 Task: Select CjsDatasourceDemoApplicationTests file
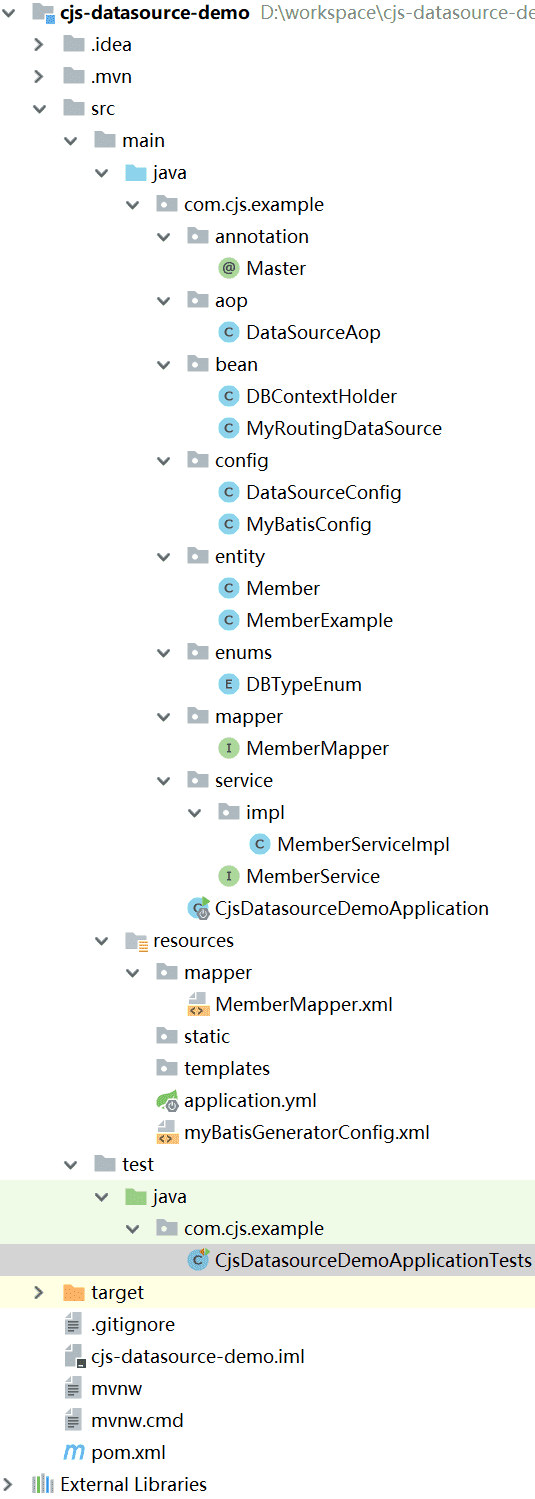tap(373, 1260)
